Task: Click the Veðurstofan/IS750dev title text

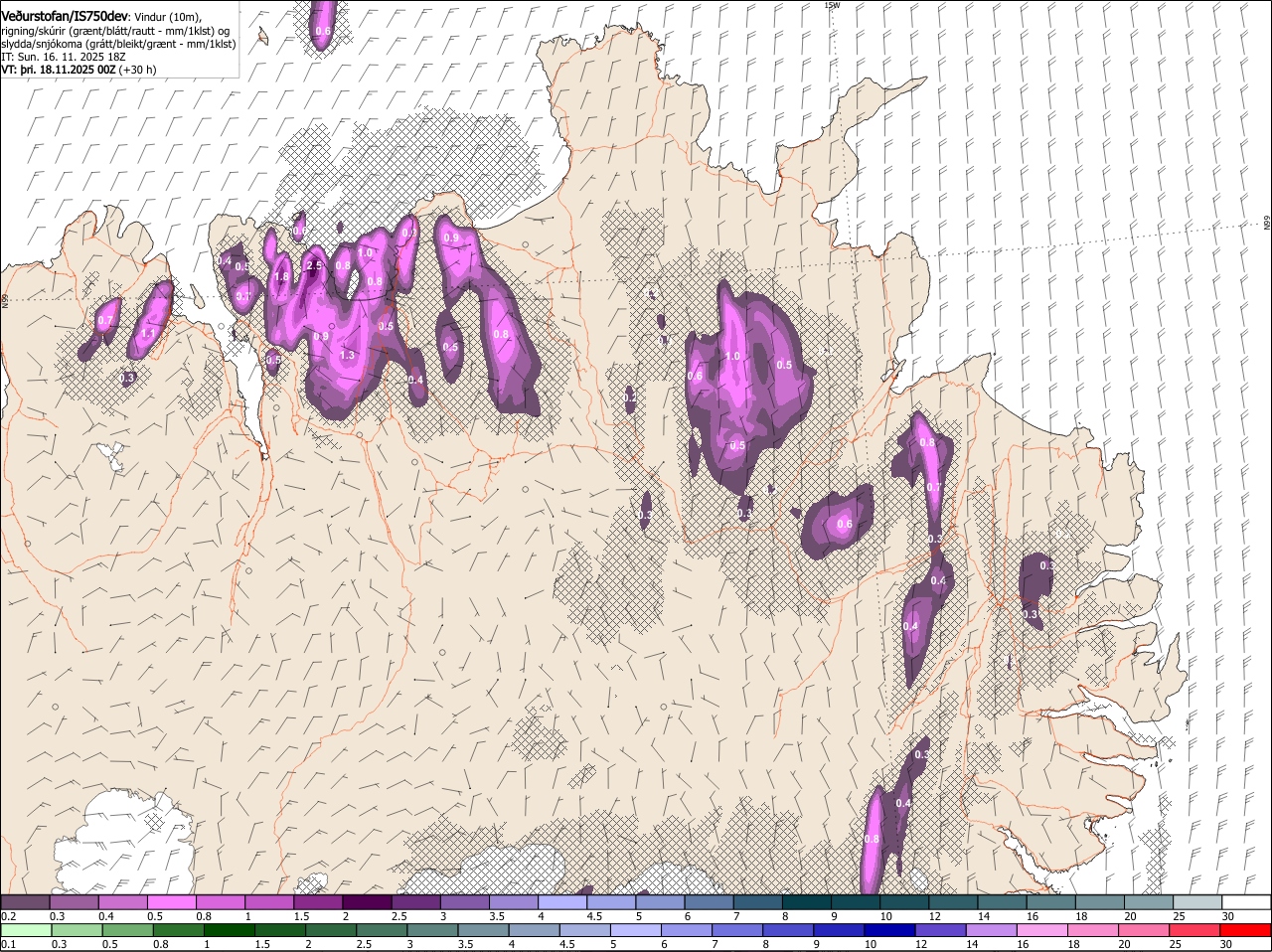Action: 65,17
